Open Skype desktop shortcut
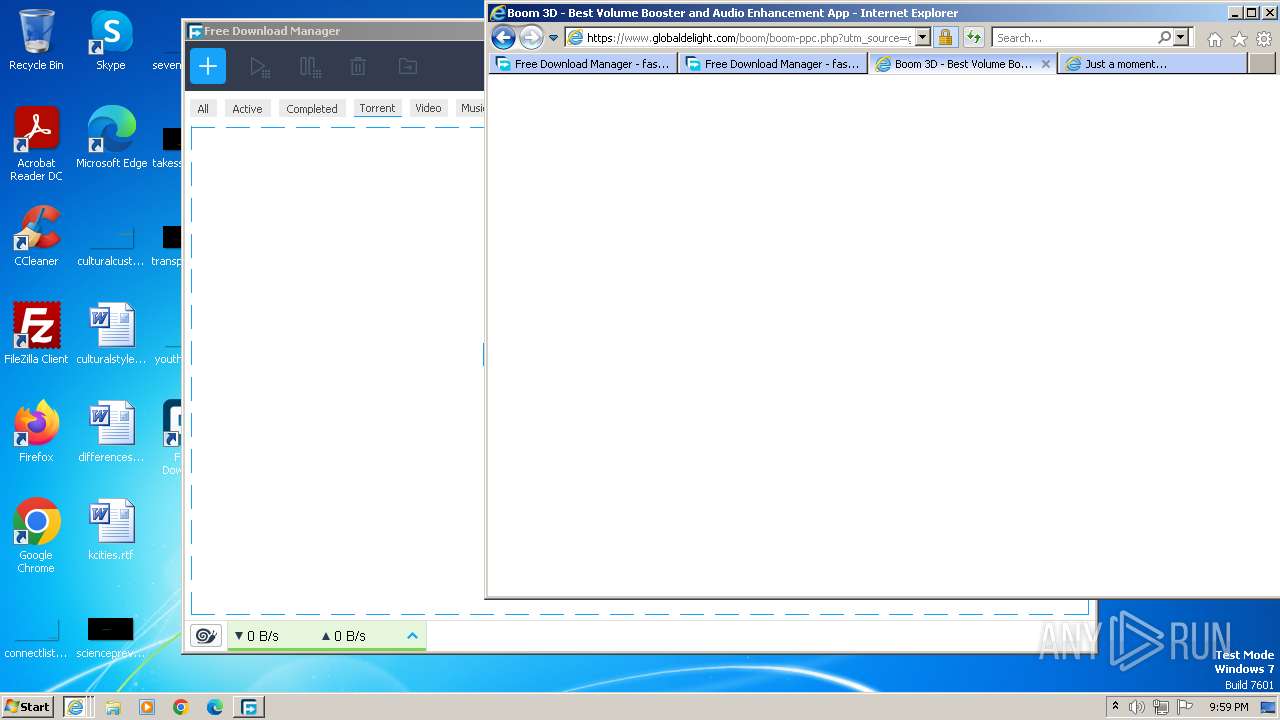 point(110,41)
